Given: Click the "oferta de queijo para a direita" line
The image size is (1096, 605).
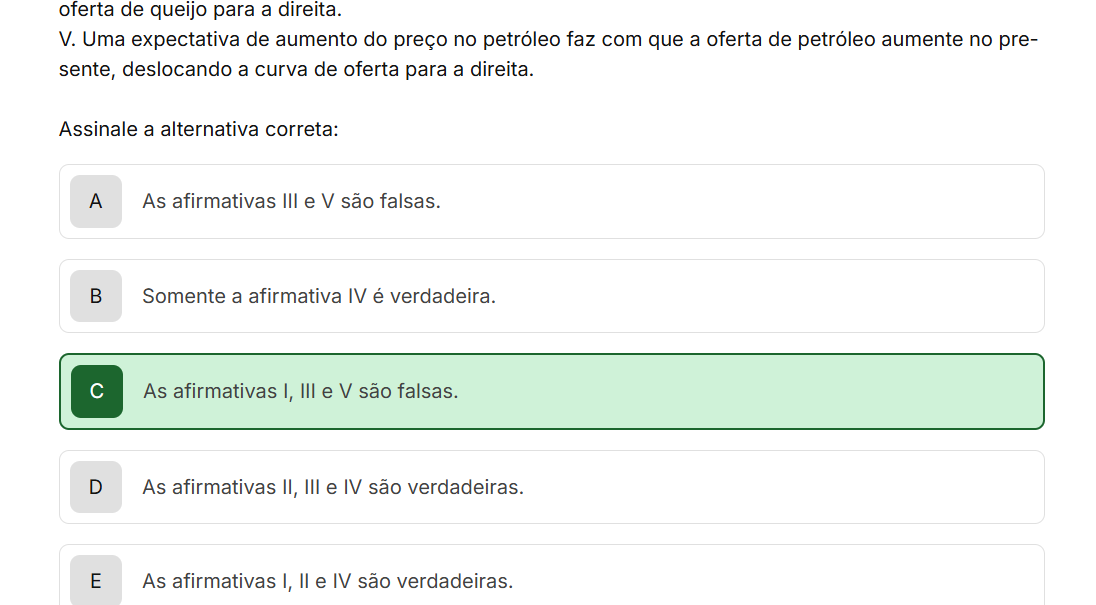Looking at the screenshot, I should (x=200, y=11).
